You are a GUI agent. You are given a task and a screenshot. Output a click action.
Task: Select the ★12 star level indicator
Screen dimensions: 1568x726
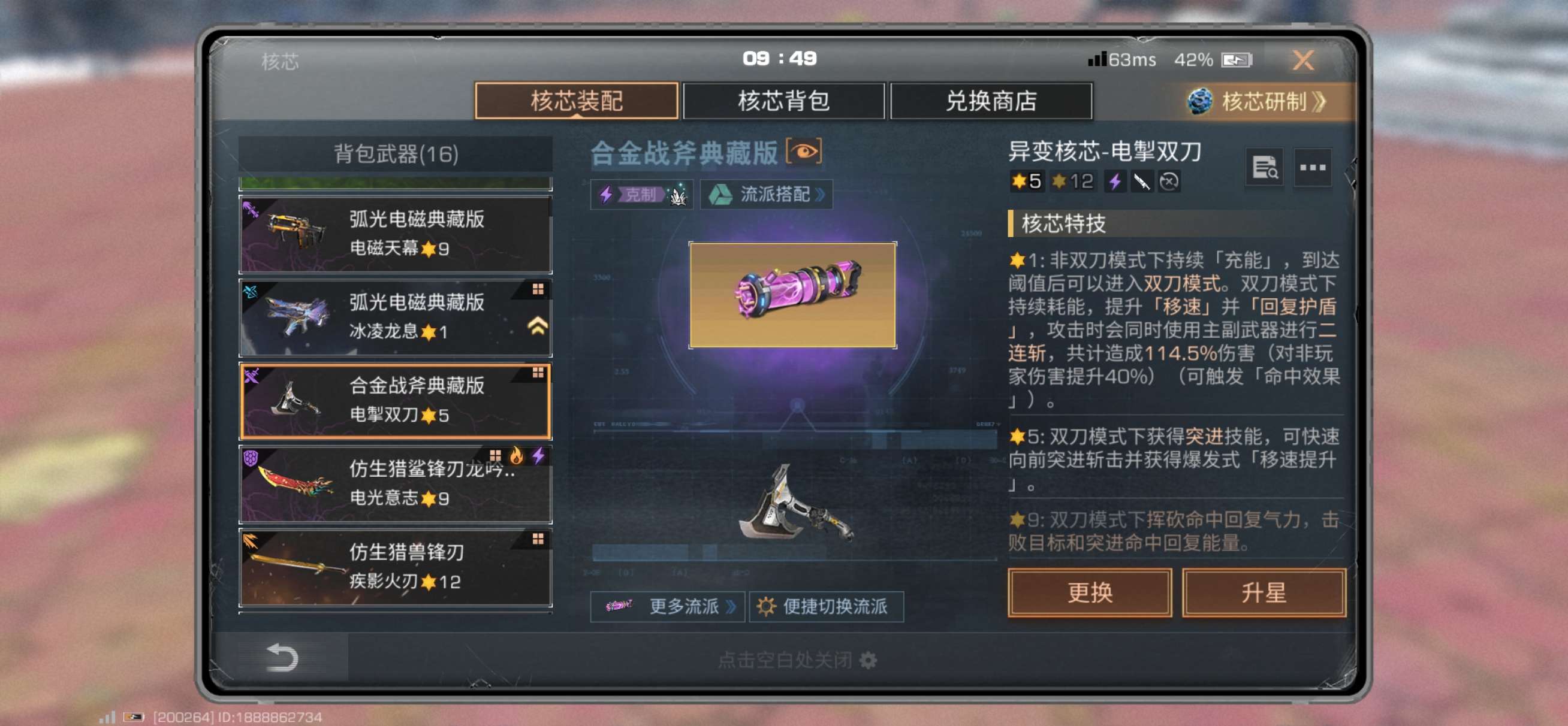pyautogui.click(x=1072, y=181)
